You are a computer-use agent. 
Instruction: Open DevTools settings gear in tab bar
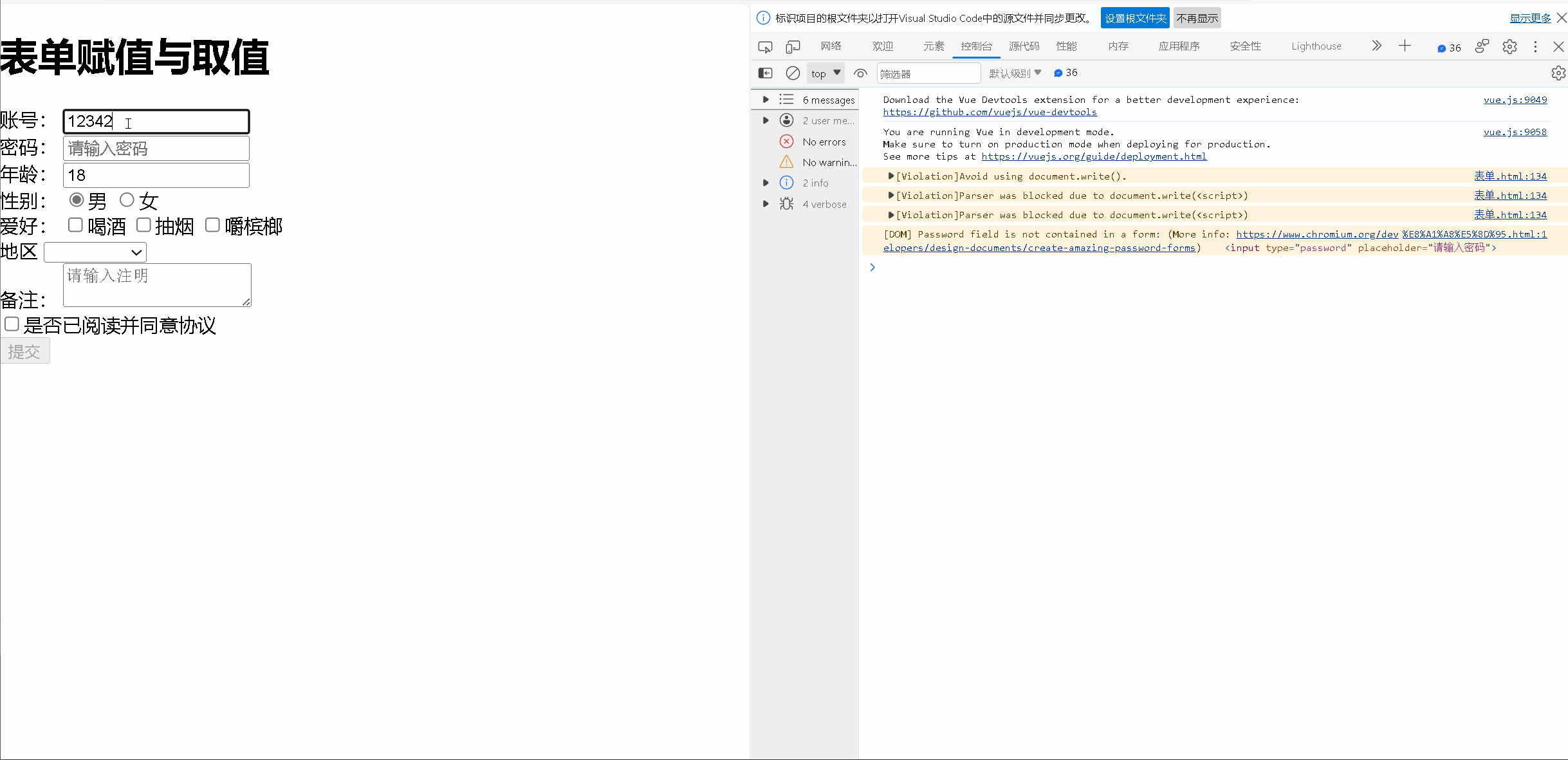[x=1509, y=46]
